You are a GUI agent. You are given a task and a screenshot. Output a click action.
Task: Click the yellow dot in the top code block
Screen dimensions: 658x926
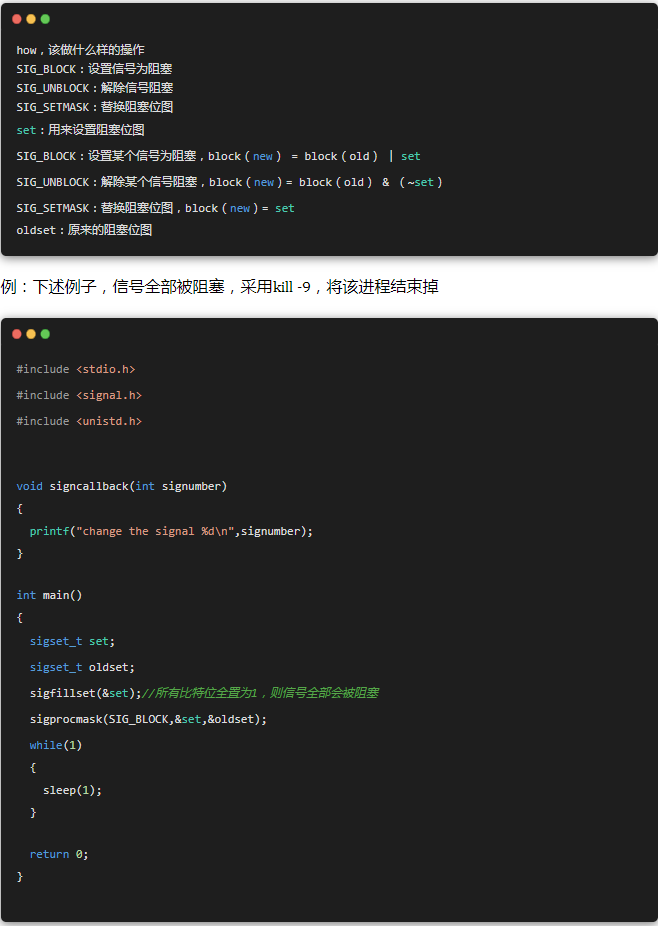point(31,19)
